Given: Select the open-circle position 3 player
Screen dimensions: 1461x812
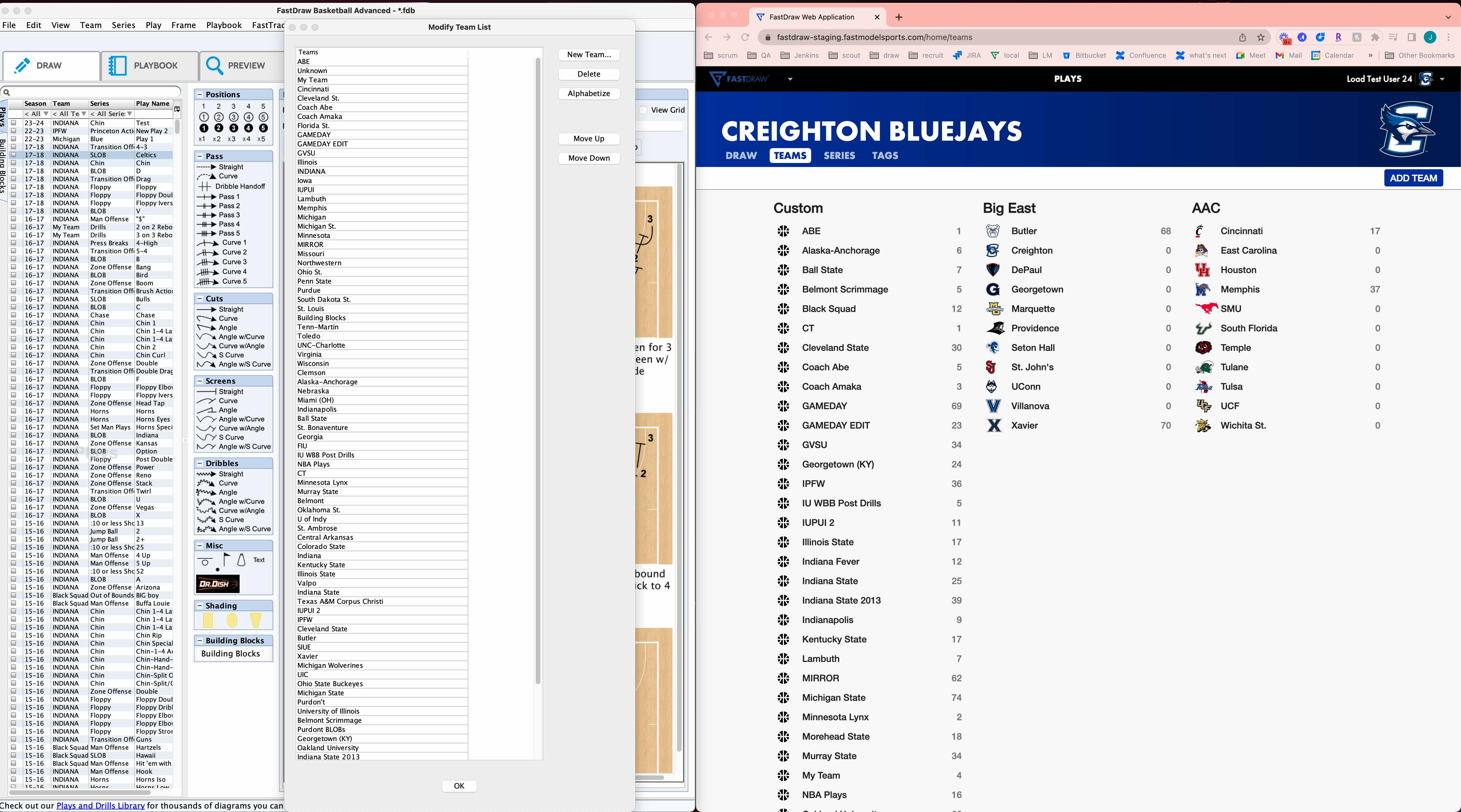Looking at the screenshot, I should pyautogui.click(x=233, y=117).
